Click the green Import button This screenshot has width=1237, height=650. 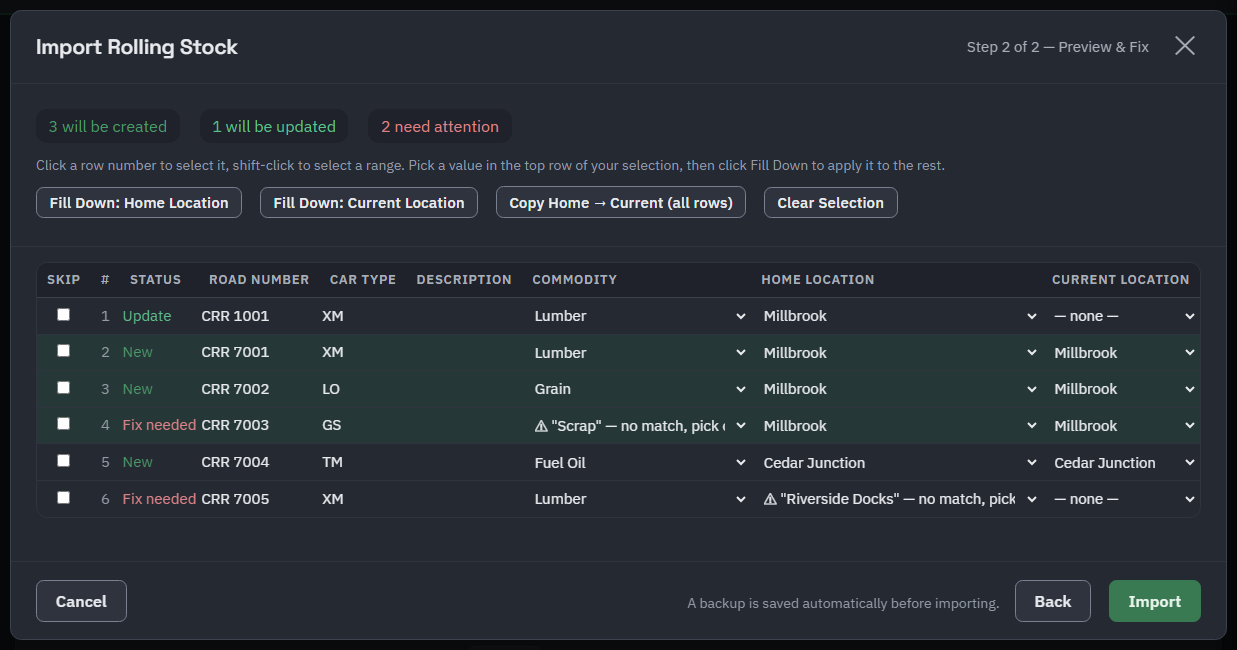(x=1155, y=601)
